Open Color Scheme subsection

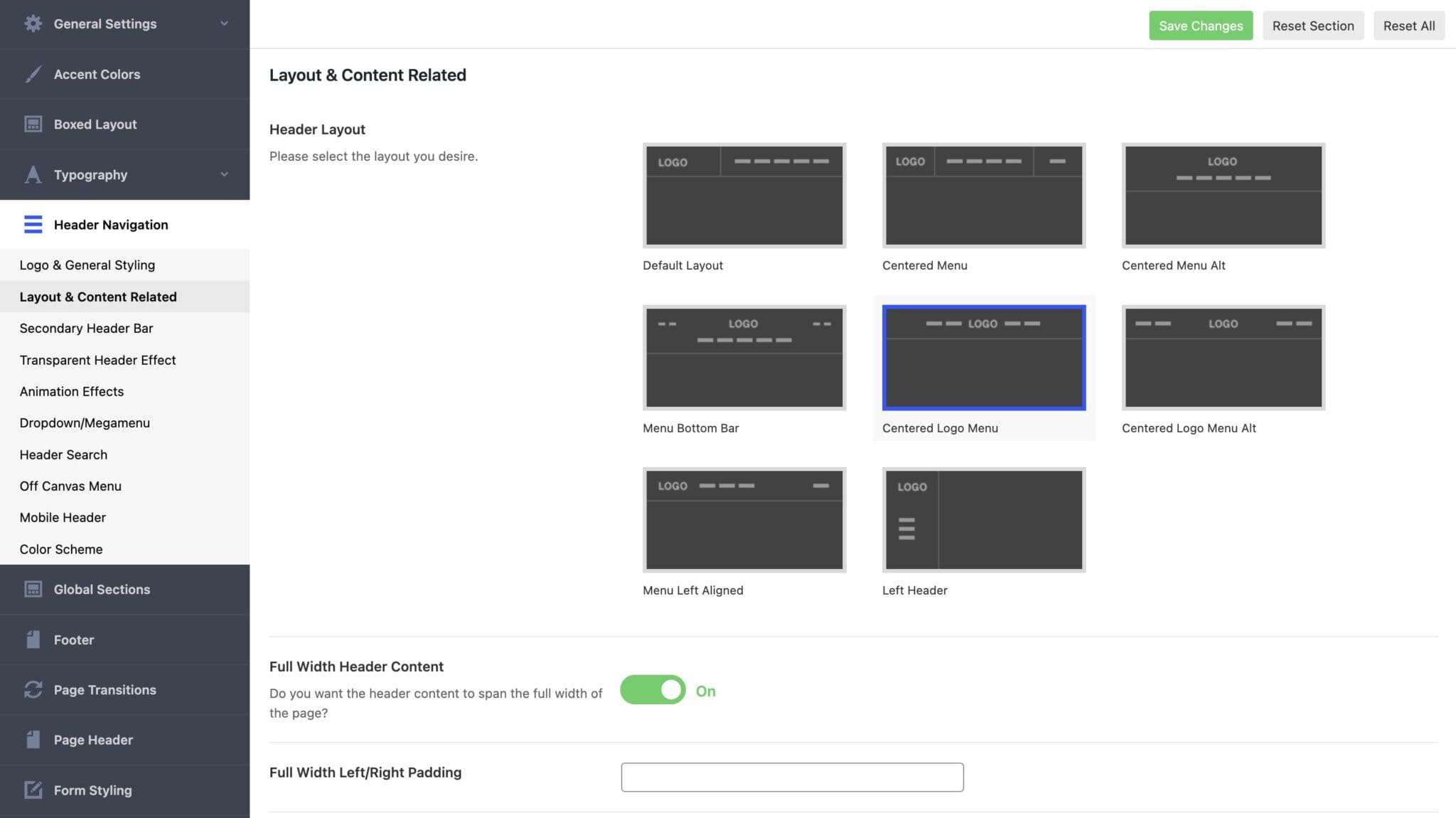(124, 549)
